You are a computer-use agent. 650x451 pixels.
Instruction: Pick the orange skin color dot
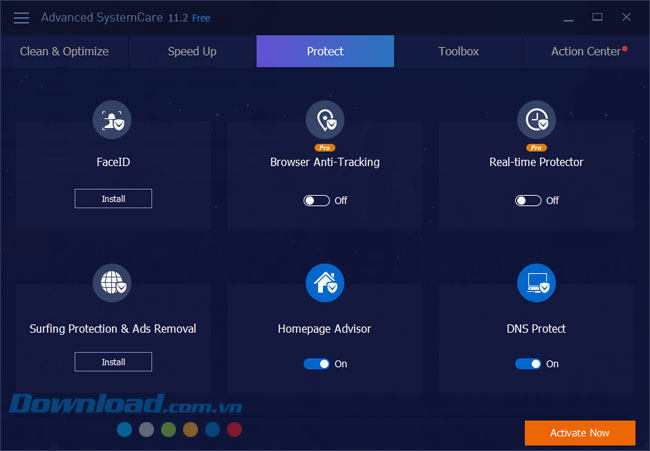click(190, 429)
